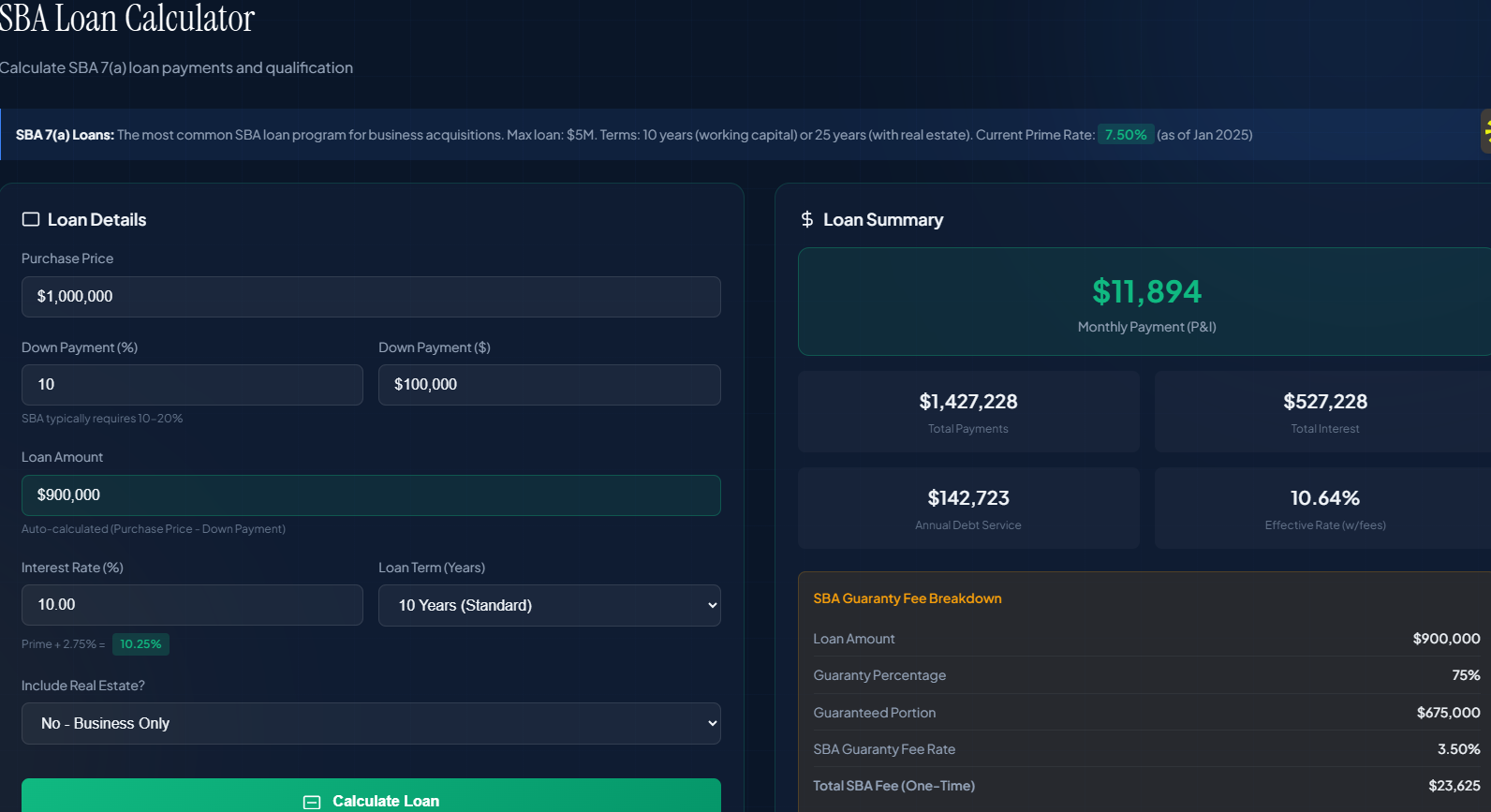Click the Guaranty Percentage 75% value
This screenshot has height=812, width=1491.
(1466, 675)
